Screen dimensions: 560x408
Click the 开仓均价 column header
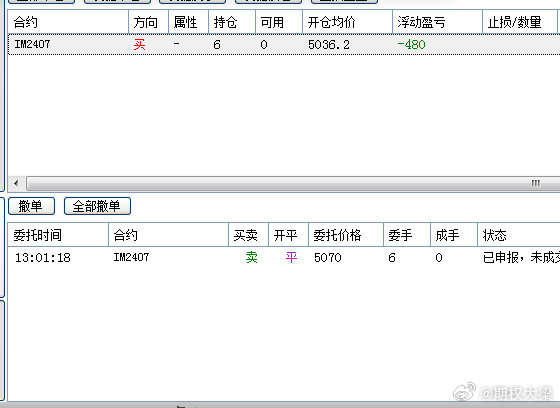click(348, 22)
